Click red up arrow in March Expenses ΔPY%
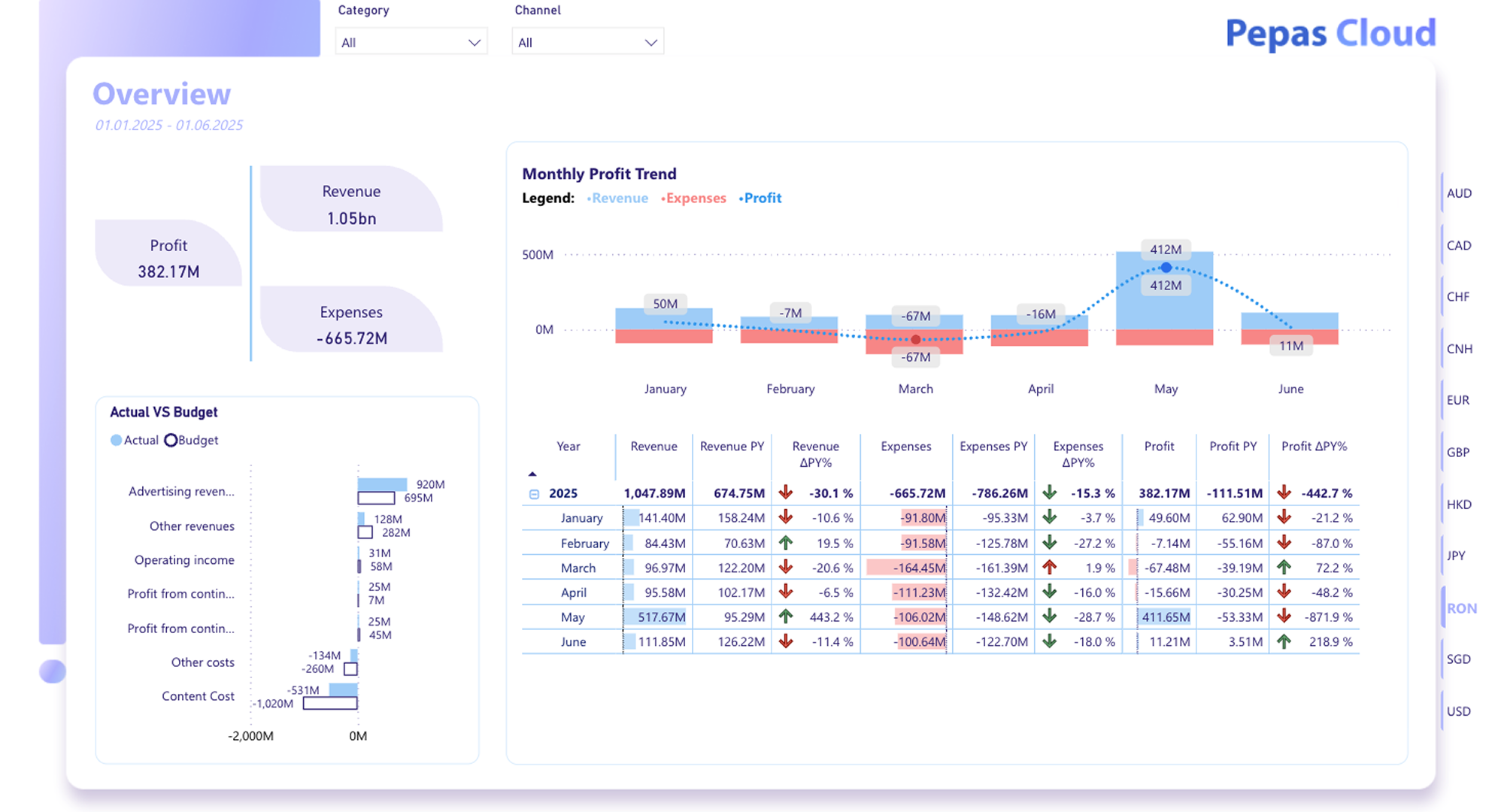Viewport: 1504px width, 812px height. [1050, 567]
